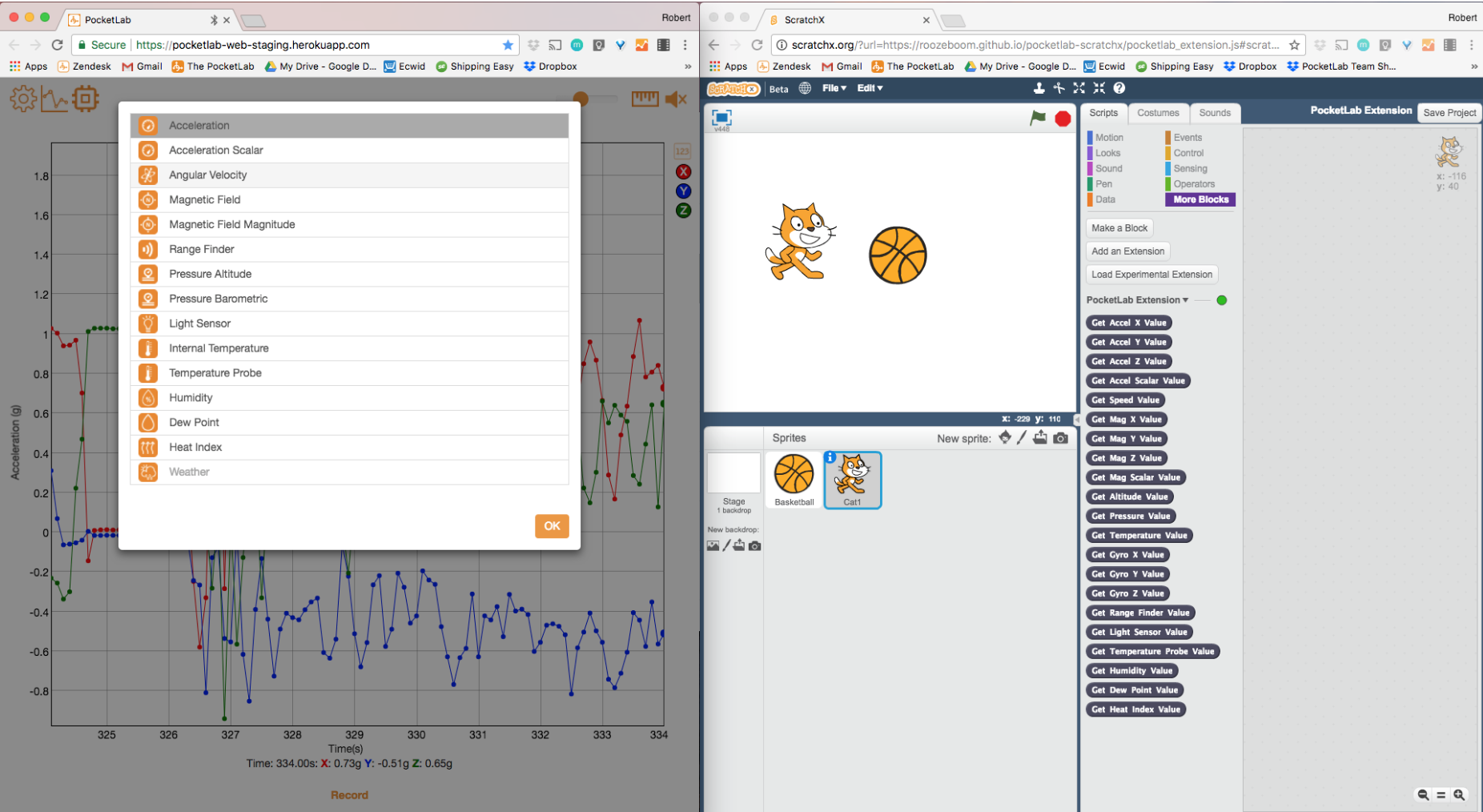Image resolution: width=1483 pixels, height=812 pixels.
Task: Click the red stop button in ScratchX
Action: 1062,118
